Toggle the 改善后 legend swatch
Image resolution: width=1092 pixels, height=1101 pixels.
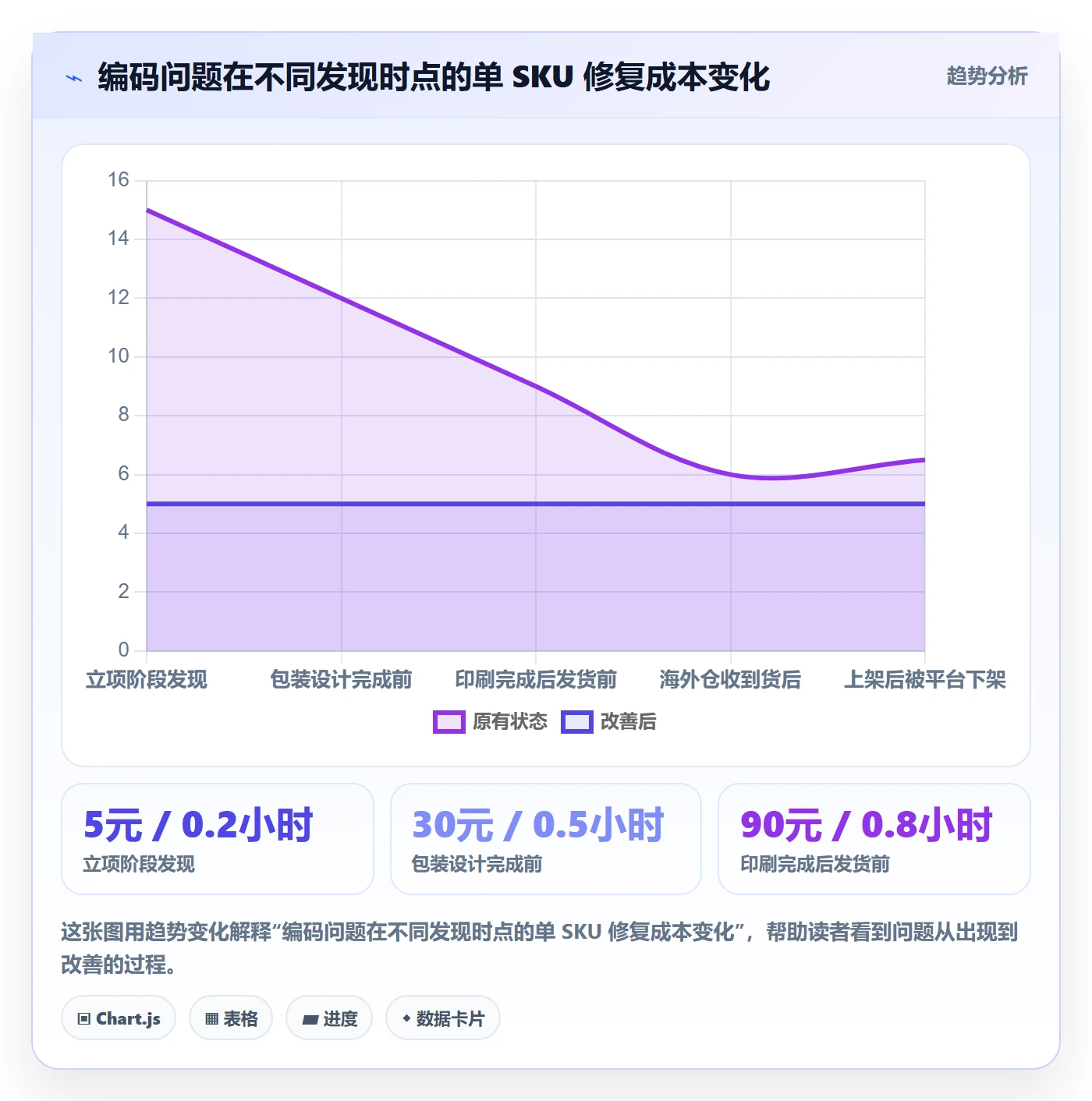click(576, 722)
